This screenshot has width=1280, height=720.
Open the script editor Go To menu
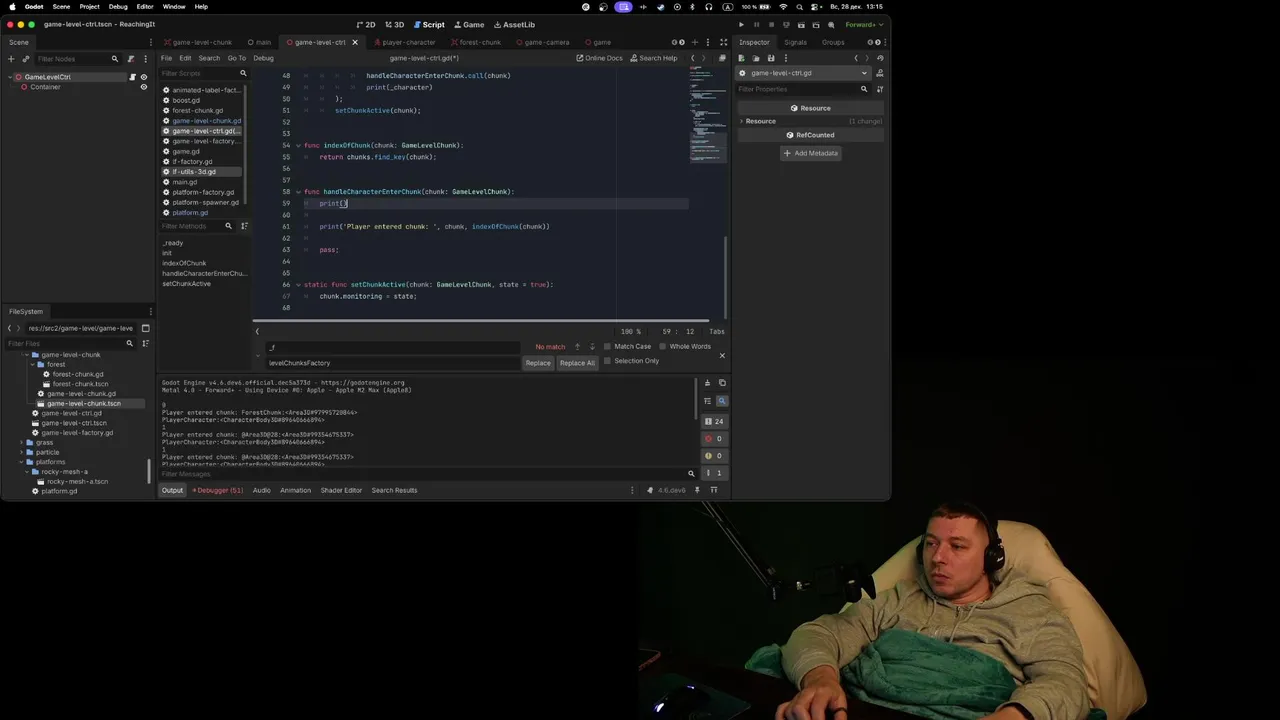click(x=236, y=58)
